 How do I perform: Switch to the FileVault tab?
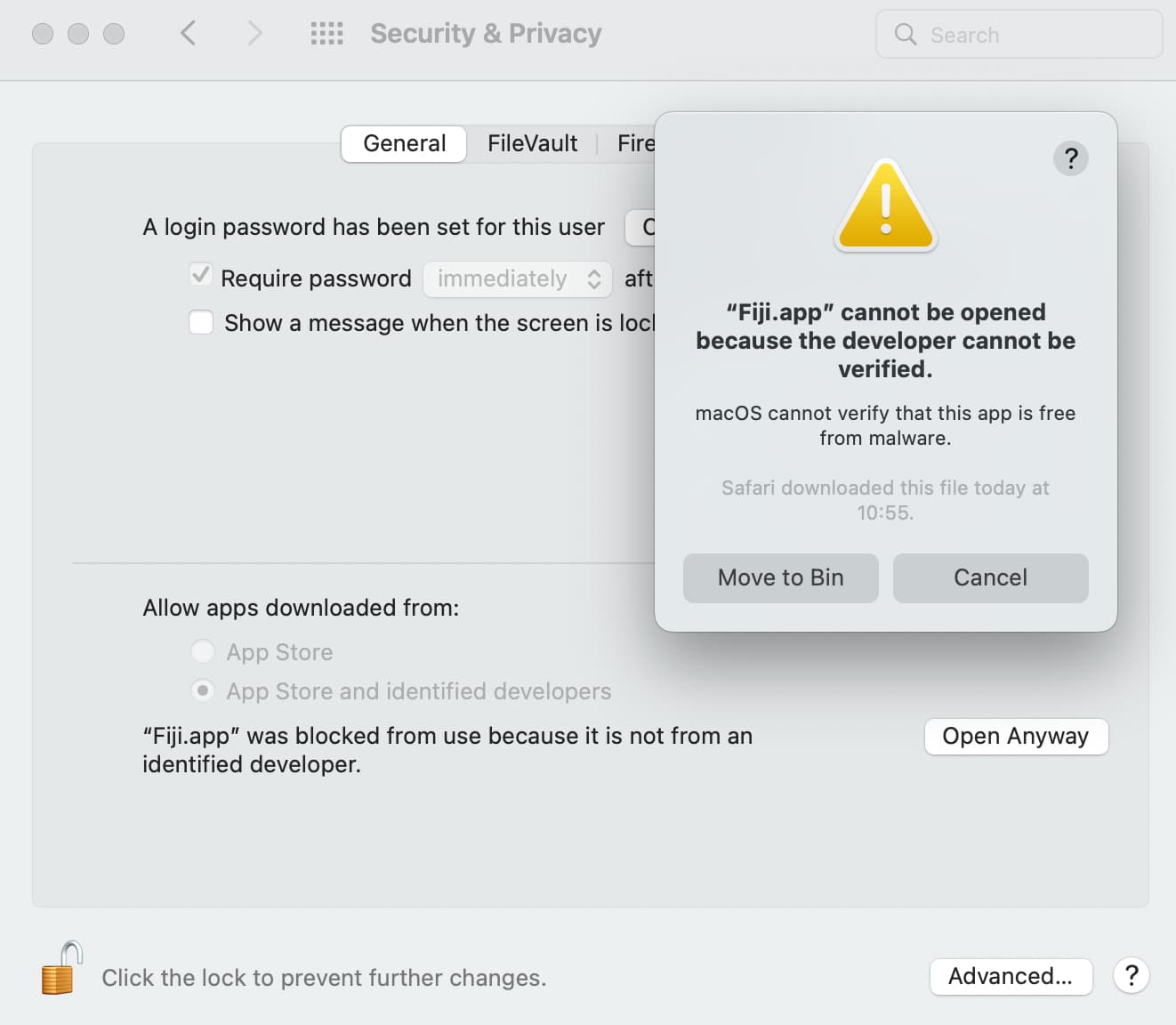click(x=531, y=143)
